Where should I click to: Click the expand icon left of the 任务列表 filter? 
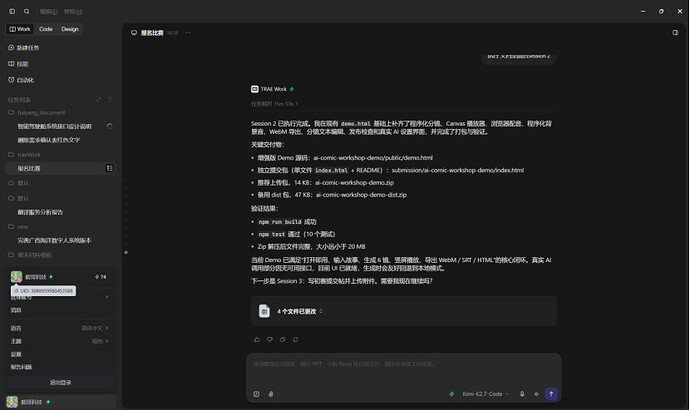pos(98,100)
